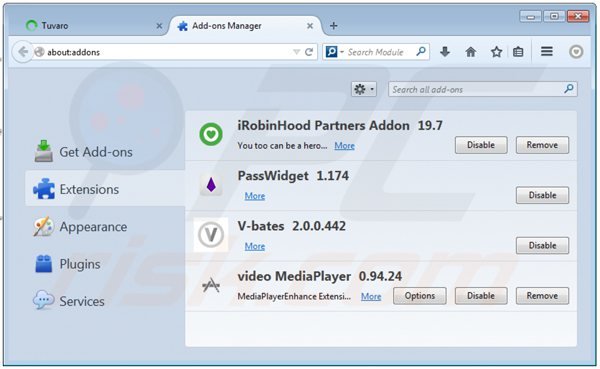Click the Plugins blue brick icon

(44, 264)
